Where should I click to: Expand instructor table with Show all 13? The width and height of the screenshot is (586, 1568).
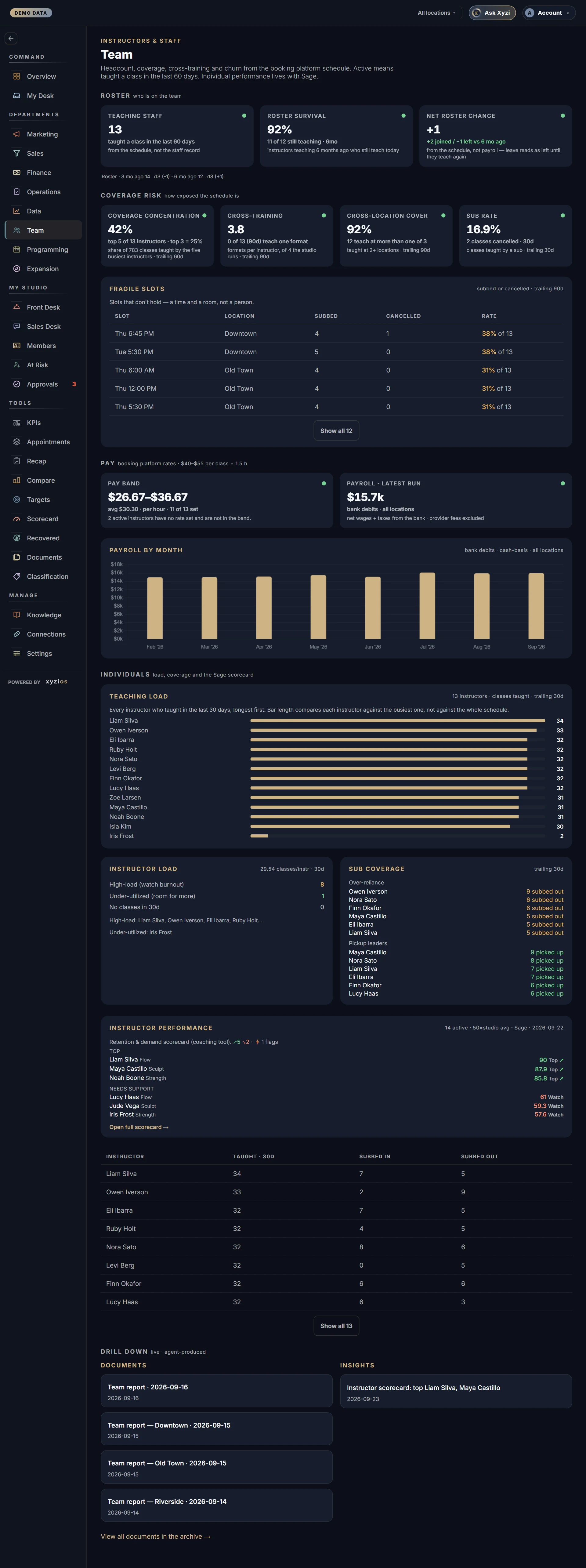(x=336, y=1326)
